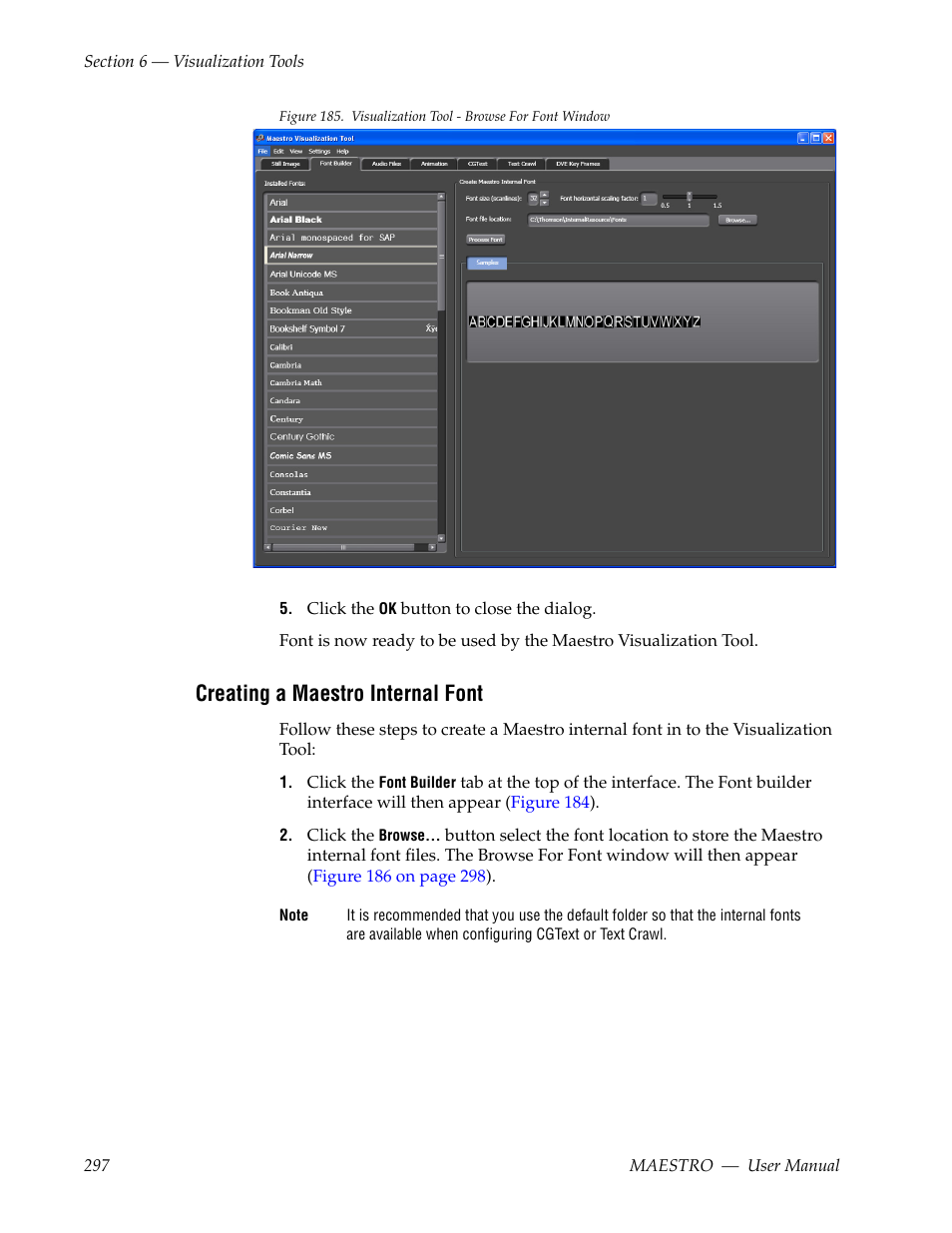
Task: Select Book Antiqua font
Action: (x=351, y=293)
